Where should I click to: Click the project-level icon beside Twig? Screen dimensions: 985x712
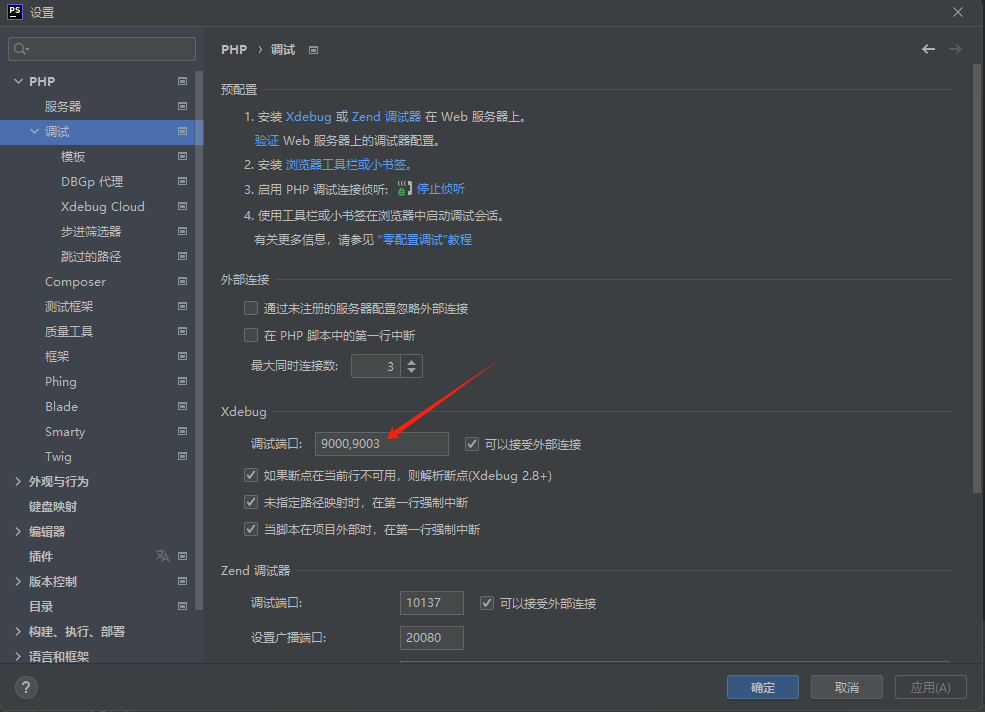182,456
